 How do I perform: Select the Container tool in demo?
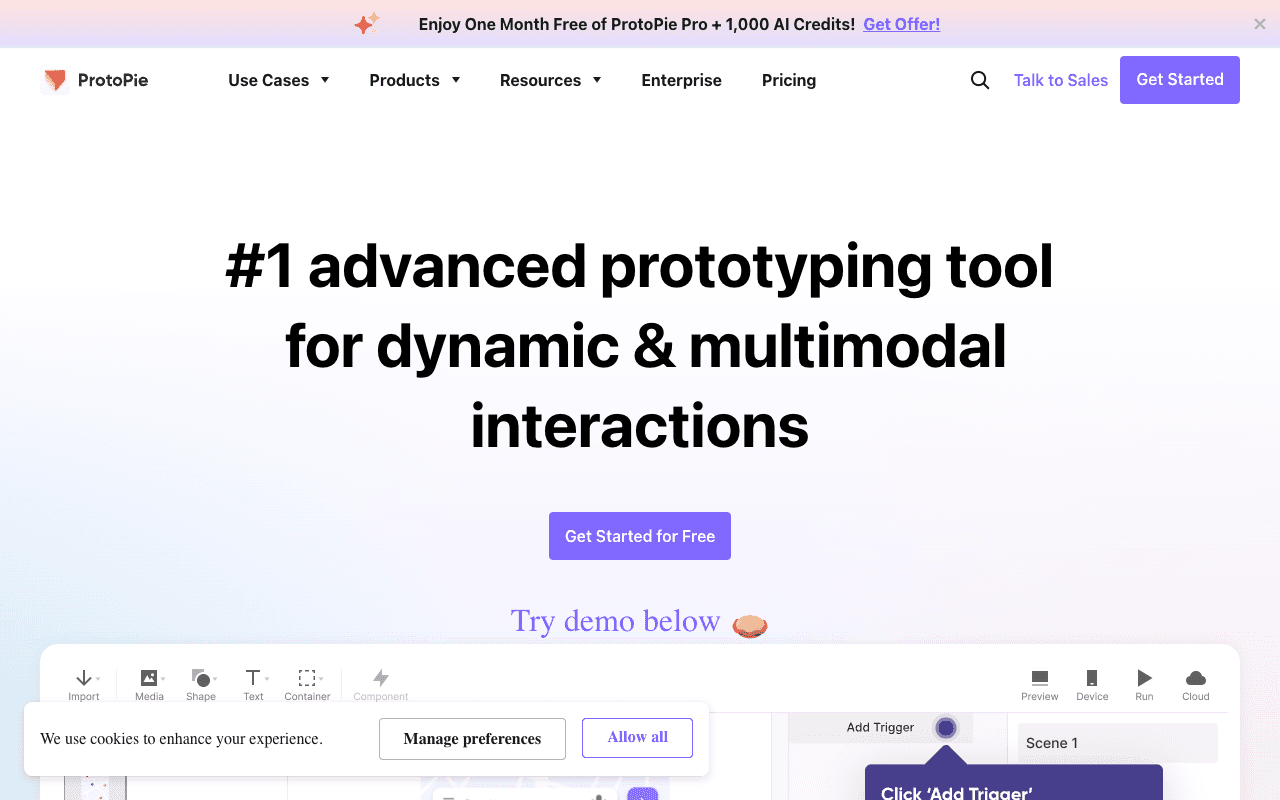[307, 685]
